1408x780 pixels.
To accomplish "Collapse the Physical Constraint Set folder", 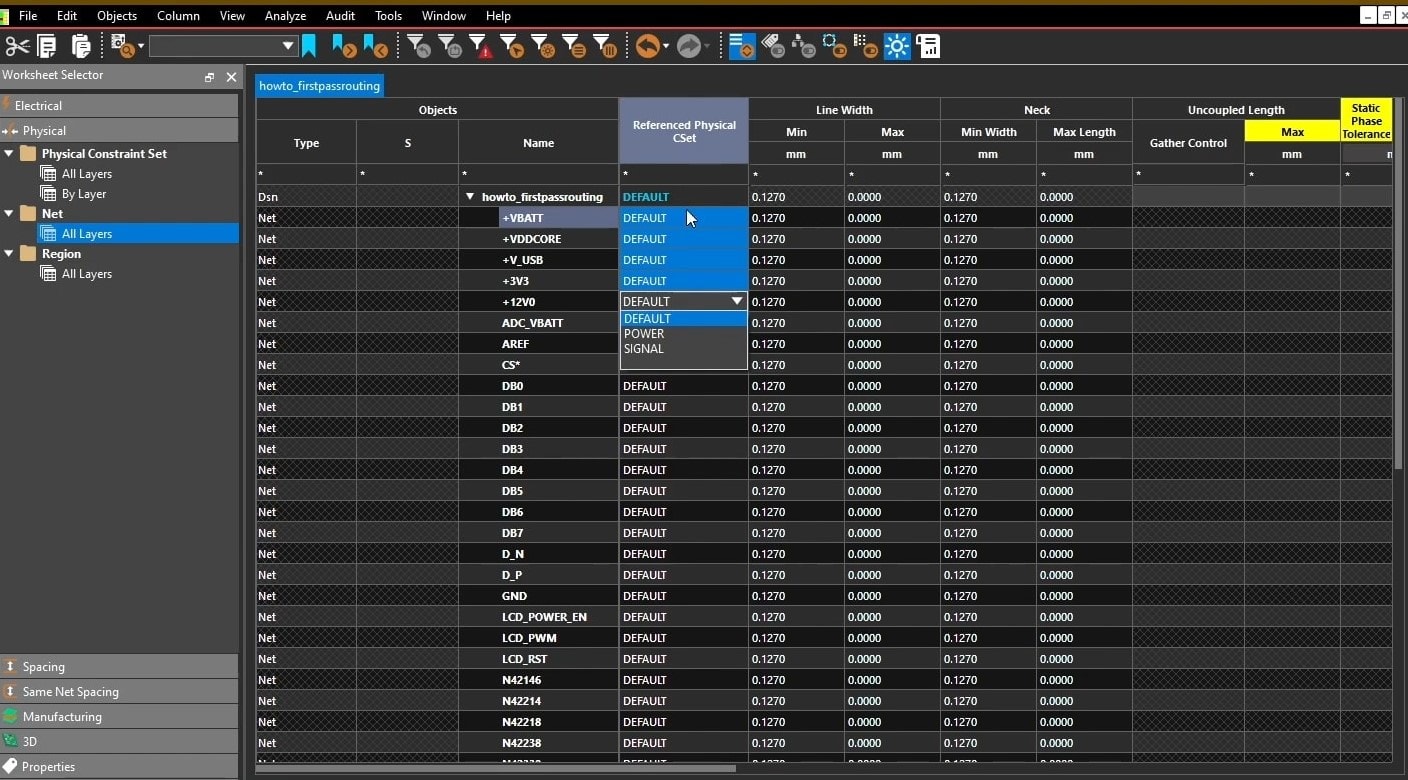I will (x=9, y=153).
